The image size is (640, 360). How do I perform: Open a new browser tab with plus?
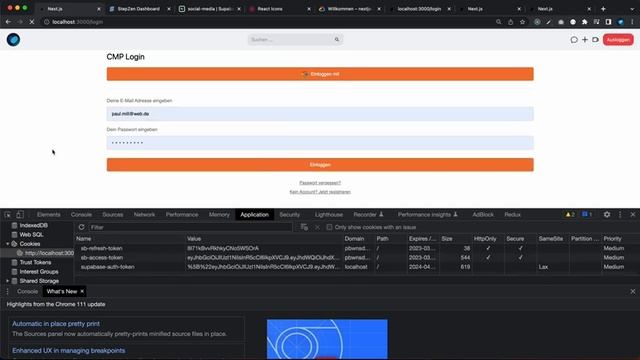(603, 9)
